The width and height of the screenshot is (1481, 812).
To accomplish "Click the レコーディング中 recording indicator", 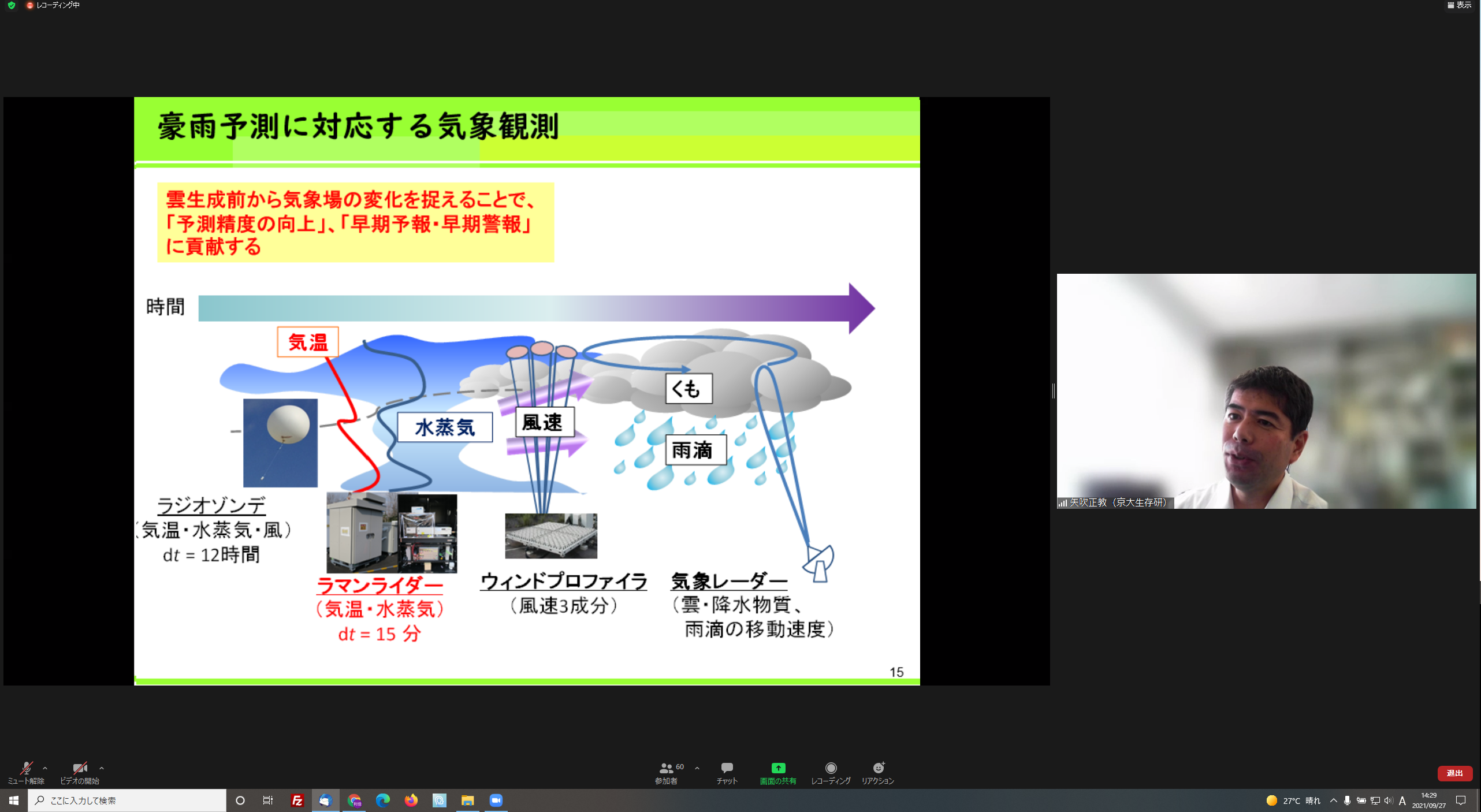I will click(53, 5).
